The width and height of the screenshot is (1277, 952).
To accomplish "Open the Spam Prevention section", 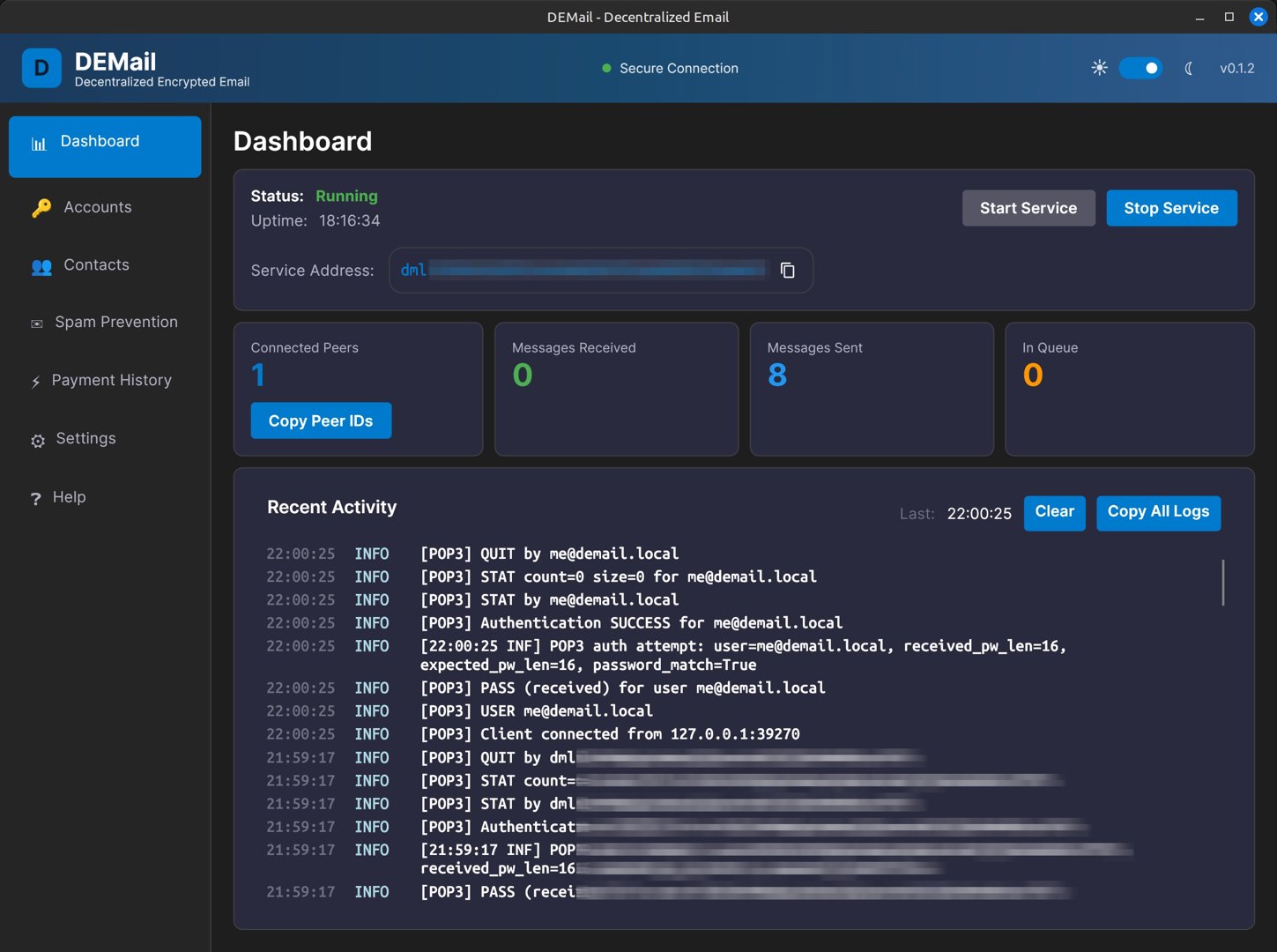I will point(115,323).
